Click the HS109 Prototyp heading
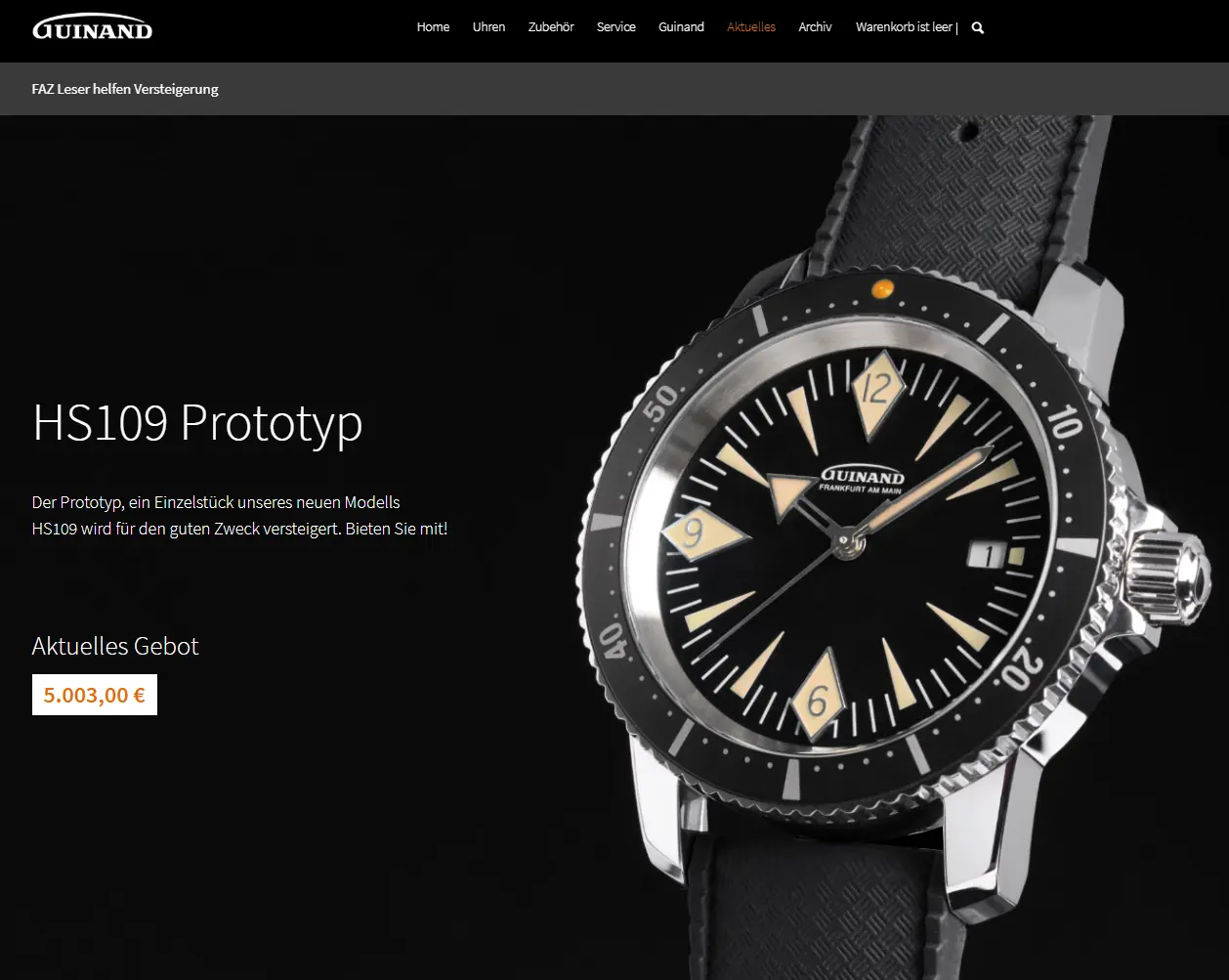This screenshot has width=1229, height=980. [197, 422]
